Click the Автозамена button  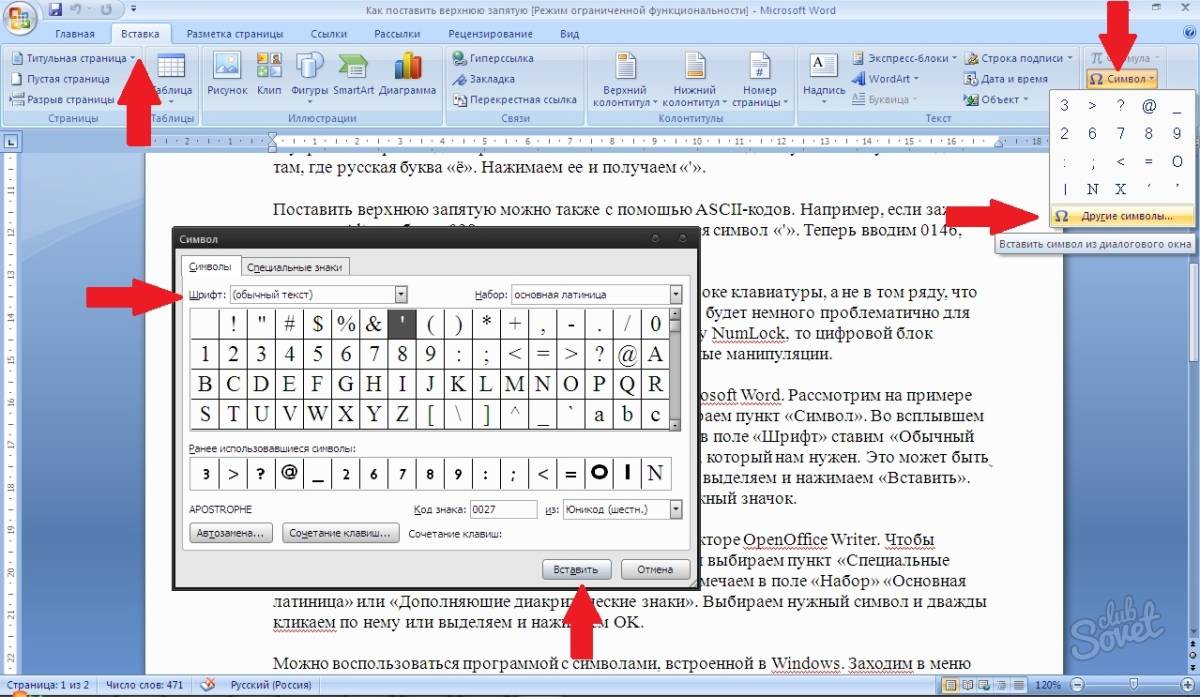click(231, 534)
